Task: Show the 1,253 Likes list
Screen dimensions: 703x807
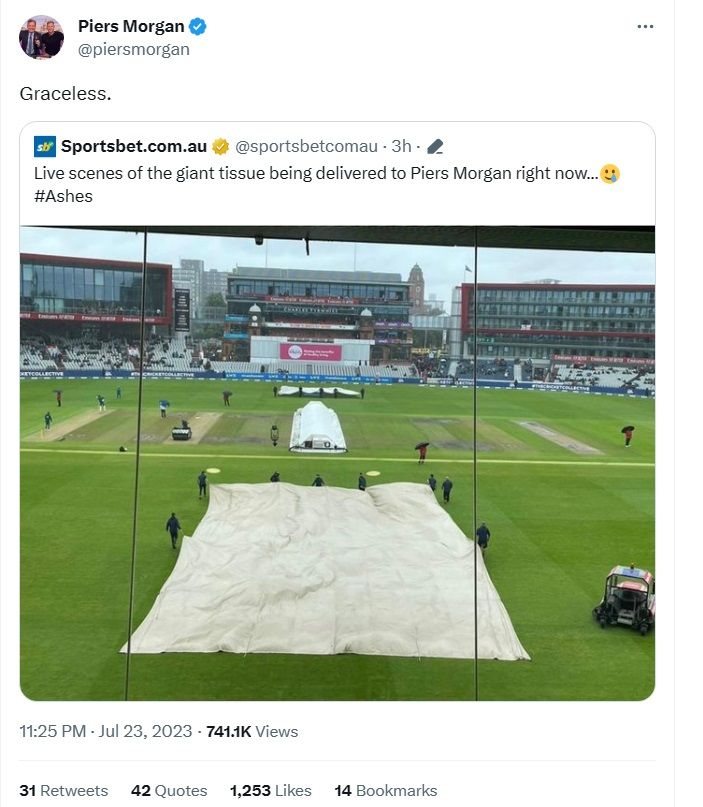Action: 270,790
